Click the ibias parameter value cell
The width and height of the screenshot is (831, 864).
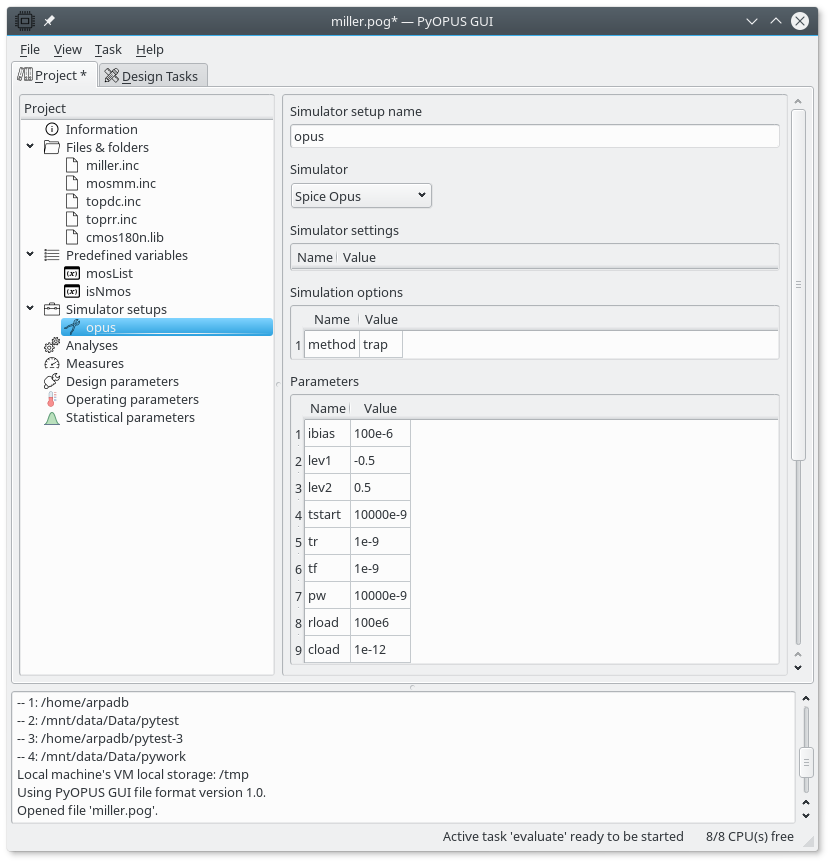tap(380, 433)
